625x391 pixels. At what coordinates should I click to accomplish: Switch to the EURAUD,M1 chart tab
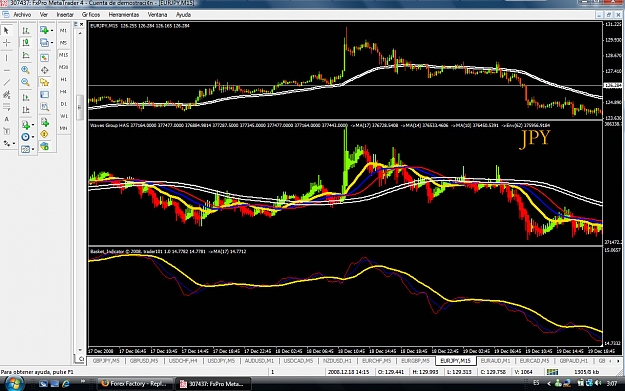point(495,361)
